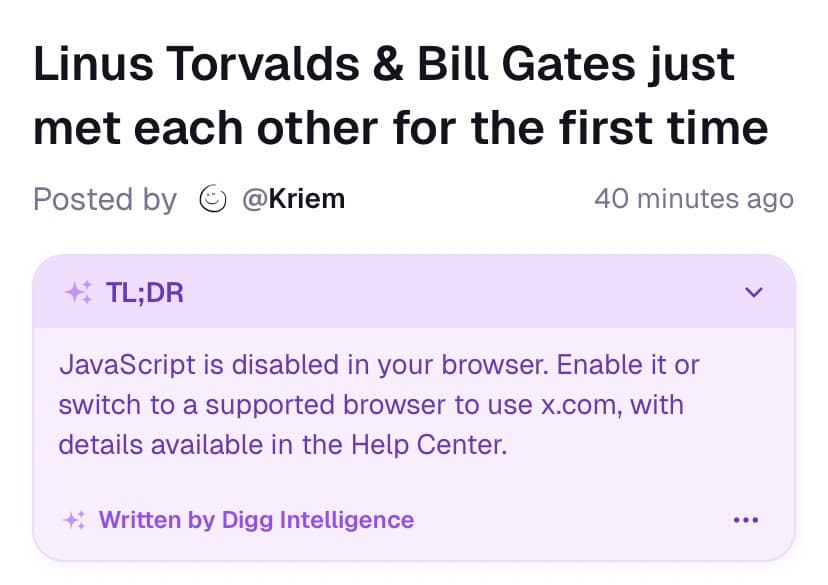Click the ellipsis icon in the purple summary card

pos(746,519)
